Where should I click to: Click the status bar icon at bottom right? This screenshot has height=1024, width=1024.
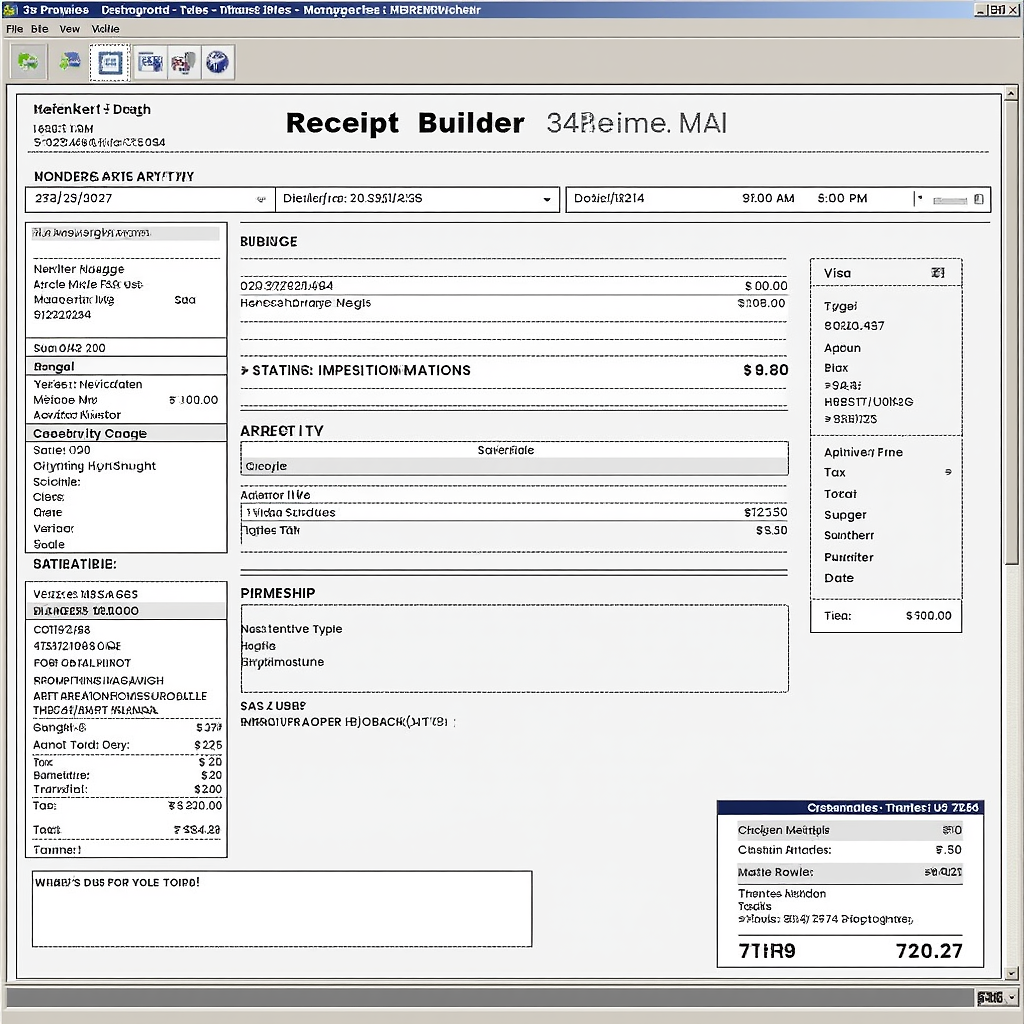989,997
